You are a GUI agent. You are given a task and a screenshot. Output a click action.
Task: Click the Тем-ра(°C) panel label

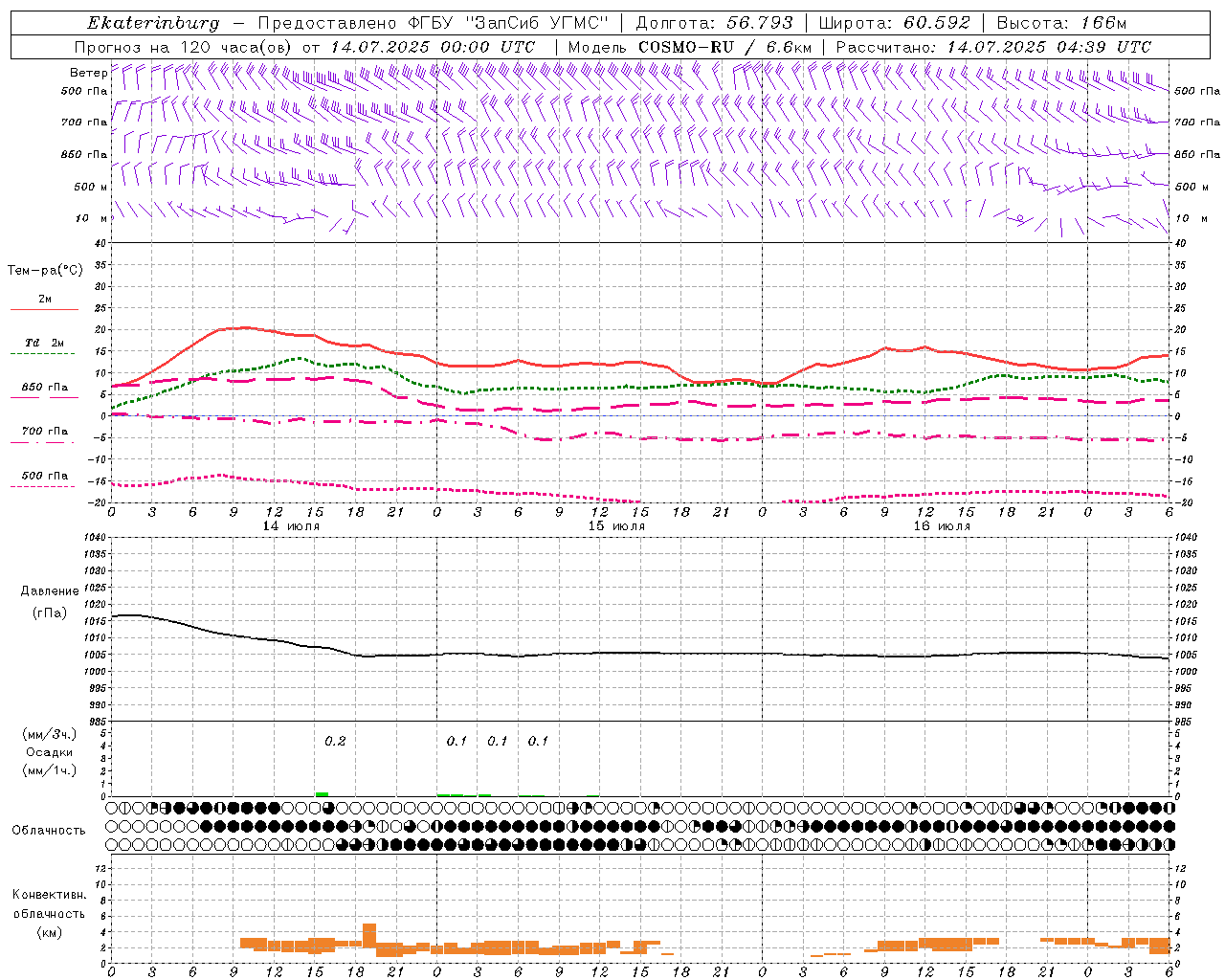(x=45, y=271)
